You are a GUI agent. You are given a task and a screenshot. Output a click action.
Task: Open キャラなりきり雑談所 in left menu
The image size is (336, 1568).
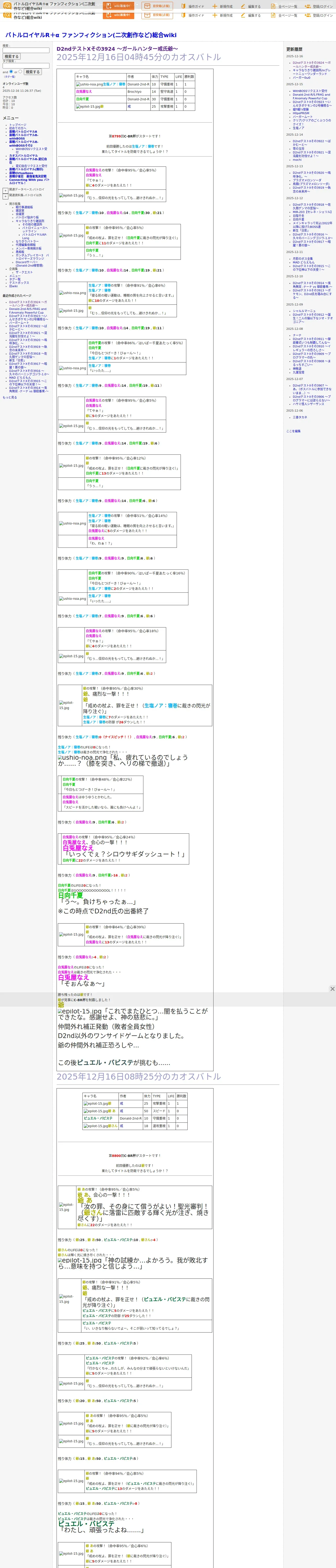[30, 221]
